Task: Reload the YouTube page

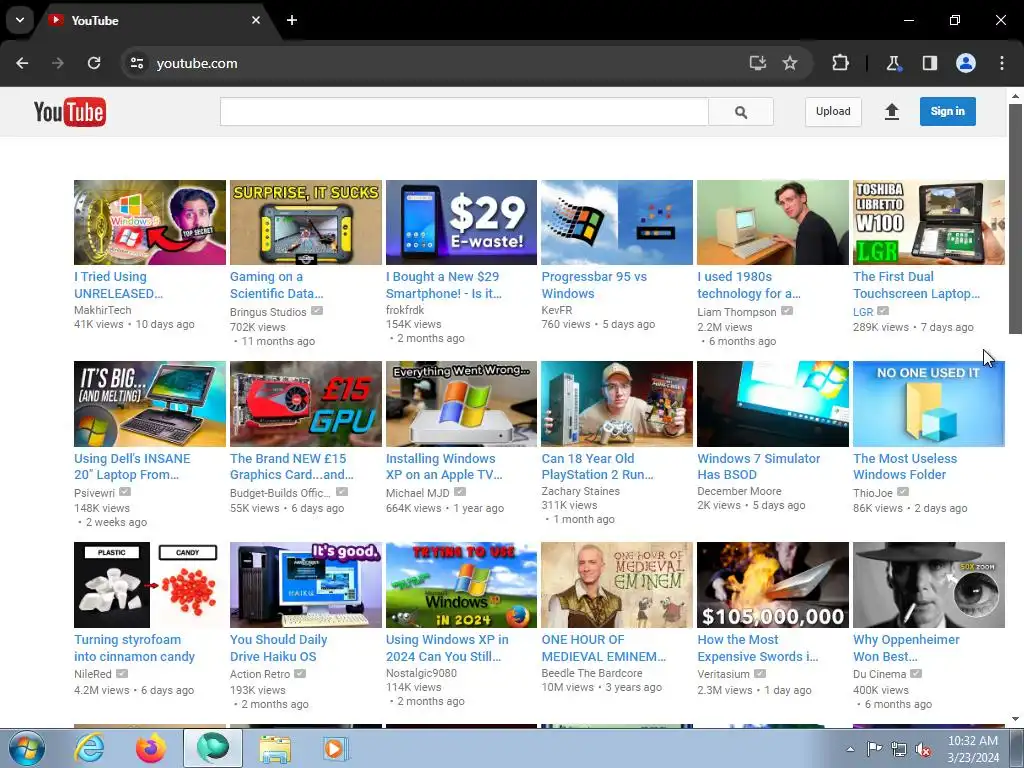Action: (94, 63)
